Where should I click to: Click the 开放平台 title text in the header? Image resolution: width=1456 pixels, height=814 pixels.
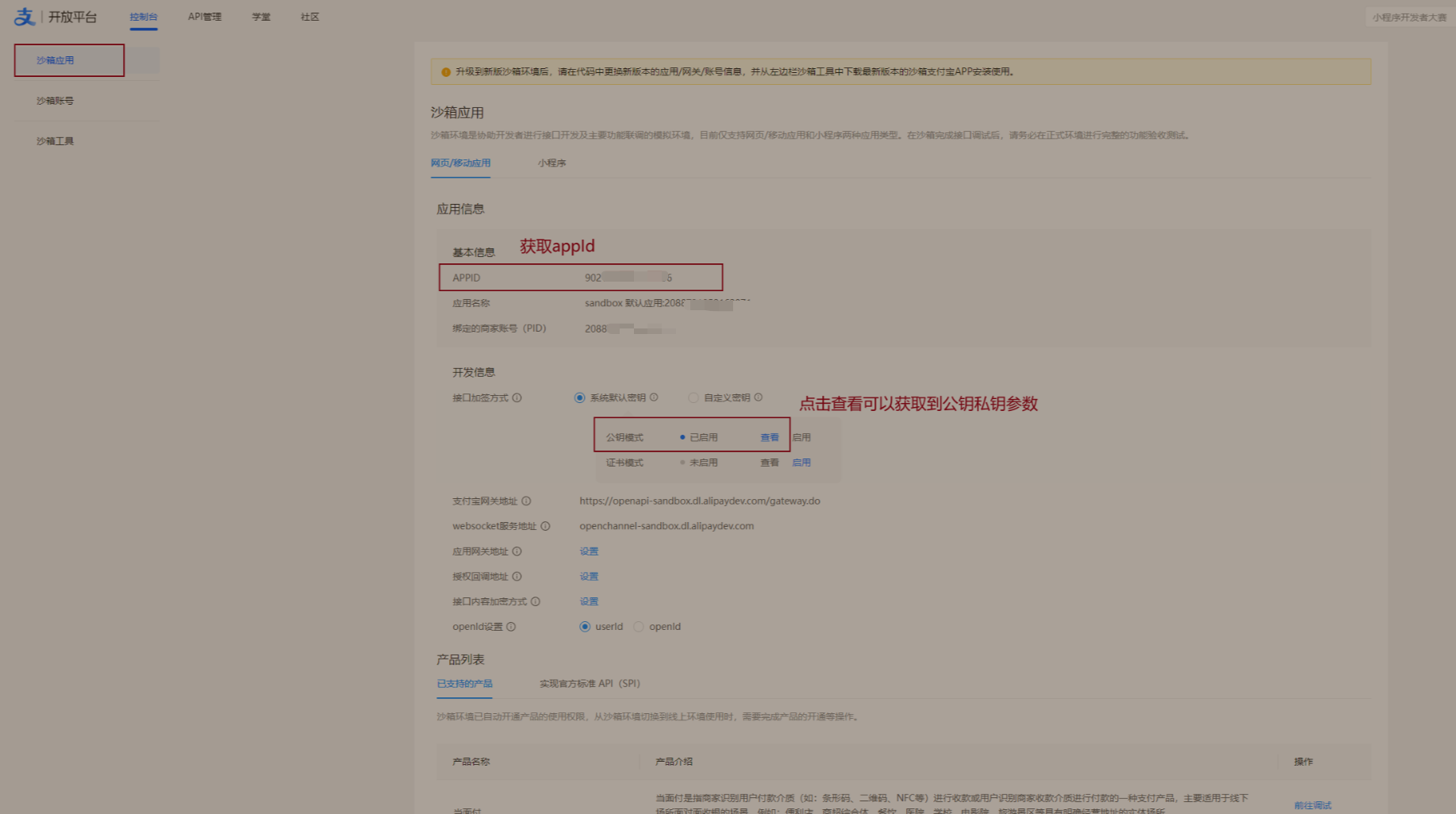(x=72, y=17)
